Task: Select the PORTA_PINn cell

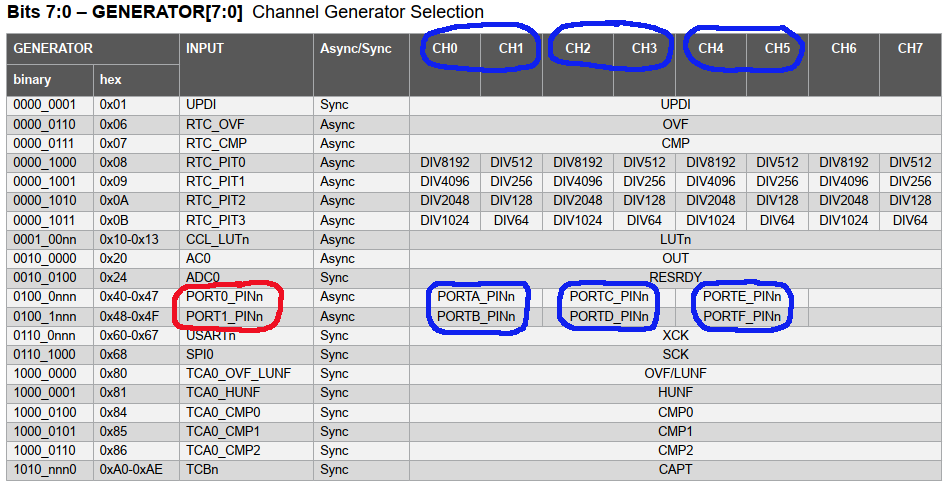Action: [476, 297]
